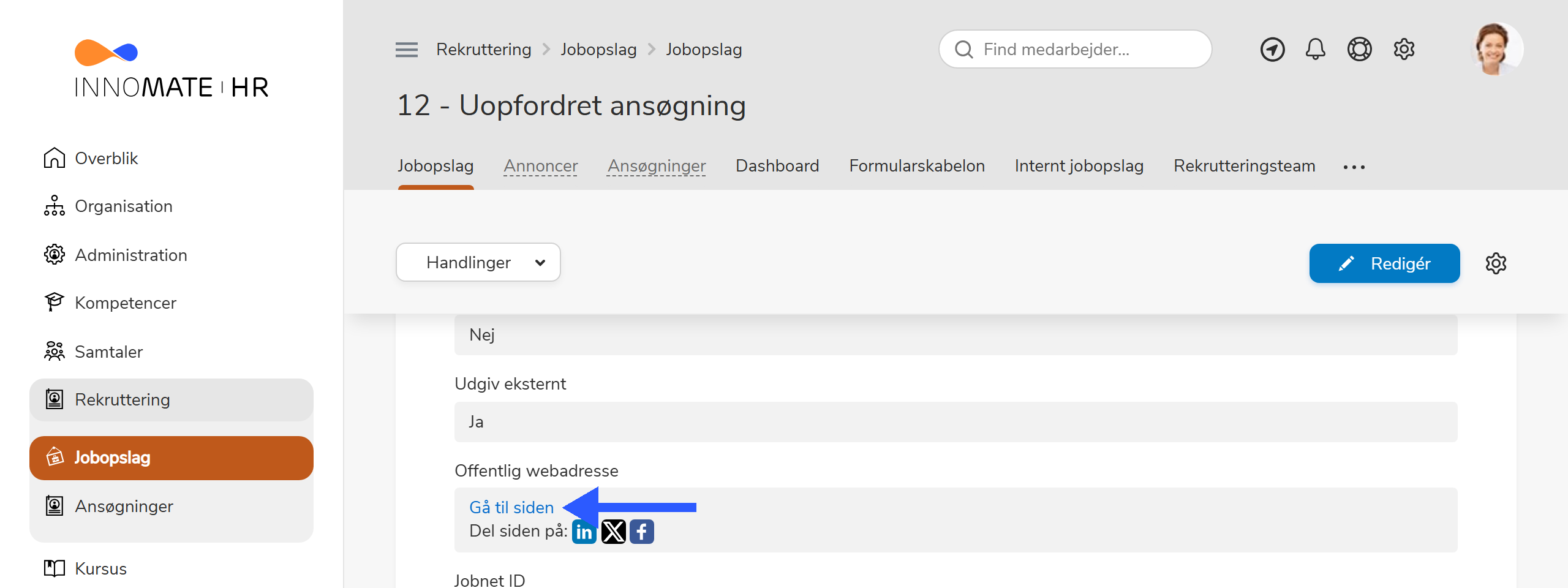The width and height of the screenshot is (1568, 588).
Task: Click the Find medarbejder search field
Action: pos(1075,49)
